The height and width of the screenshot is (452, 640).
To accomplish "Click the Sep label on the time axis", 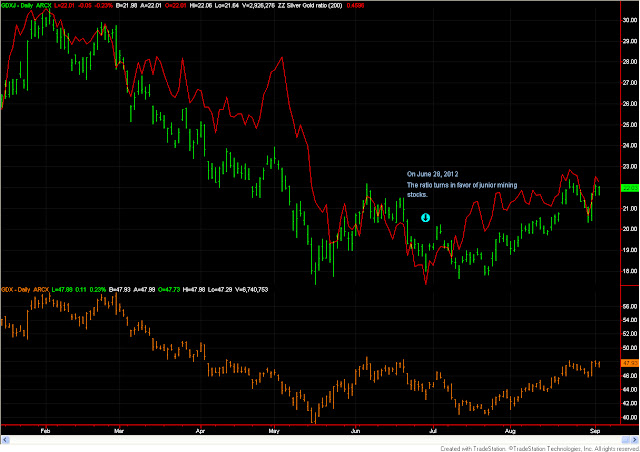I will (595, 431).
